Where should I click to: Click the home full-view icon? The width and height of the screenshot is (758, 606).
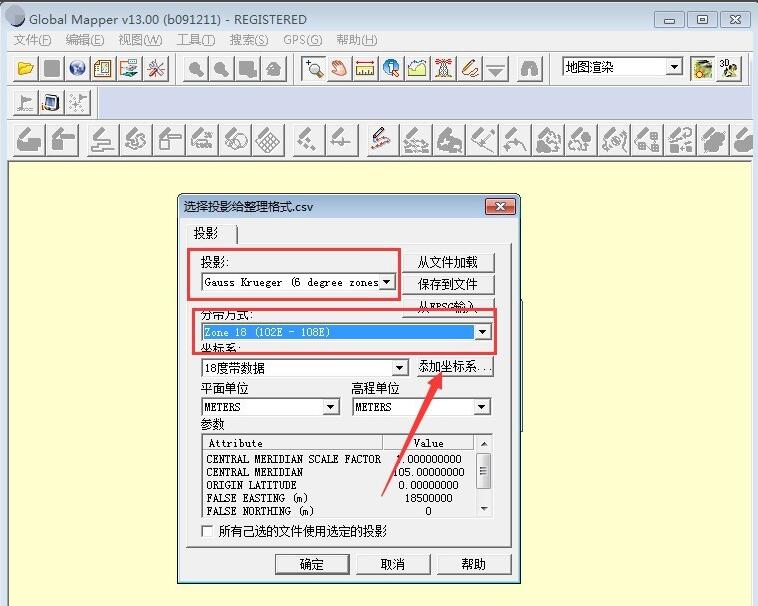pyautogui.click(x=274, y=68)
